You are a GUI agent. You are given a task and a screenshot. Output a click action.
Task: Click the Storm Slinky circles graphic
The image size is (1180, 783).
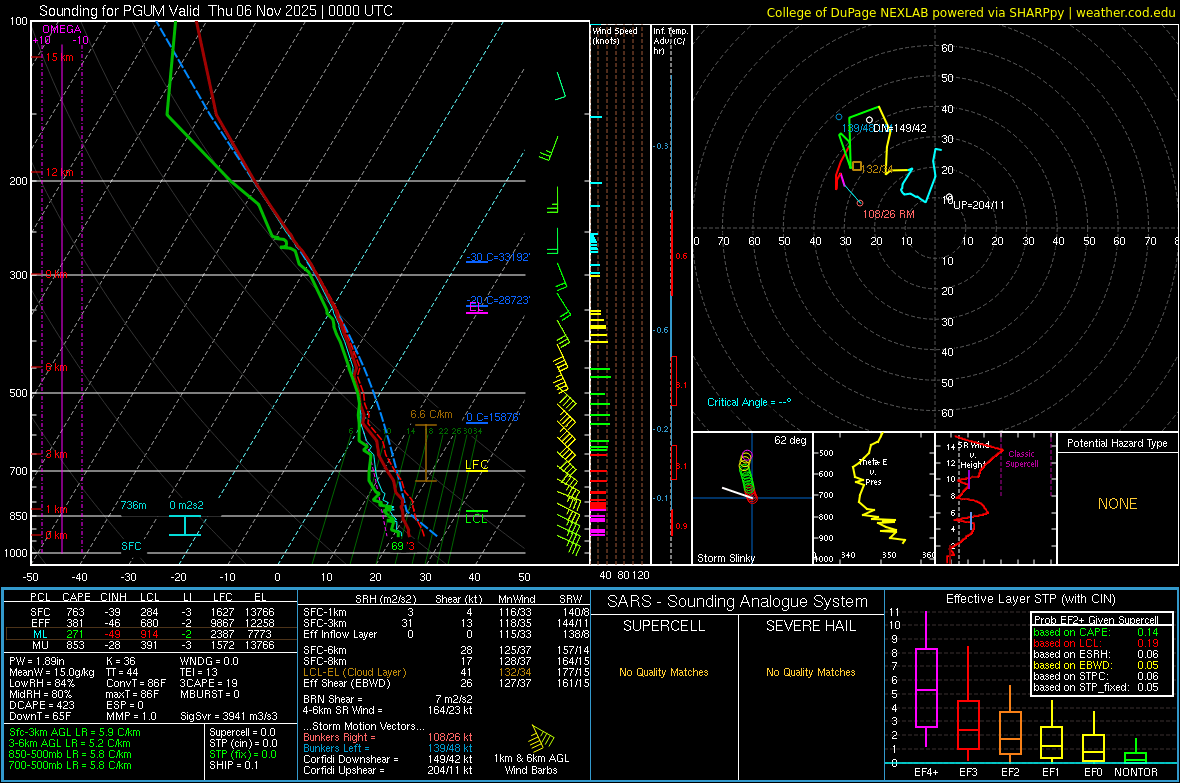(x=747, y=476)
